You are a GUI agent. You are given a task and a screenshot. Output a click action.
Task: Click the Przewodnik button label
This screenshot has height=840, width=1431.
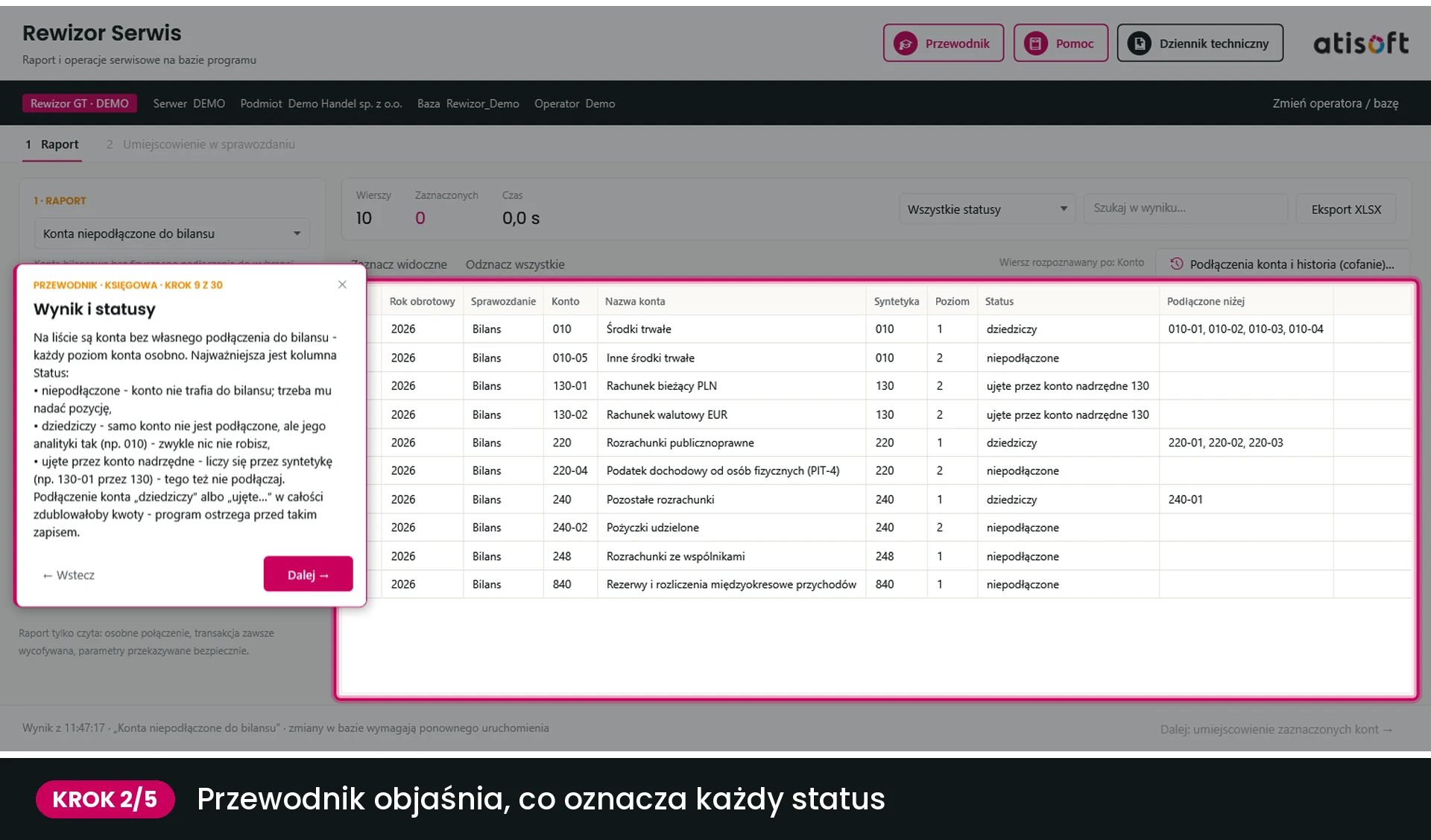point(957,43)
